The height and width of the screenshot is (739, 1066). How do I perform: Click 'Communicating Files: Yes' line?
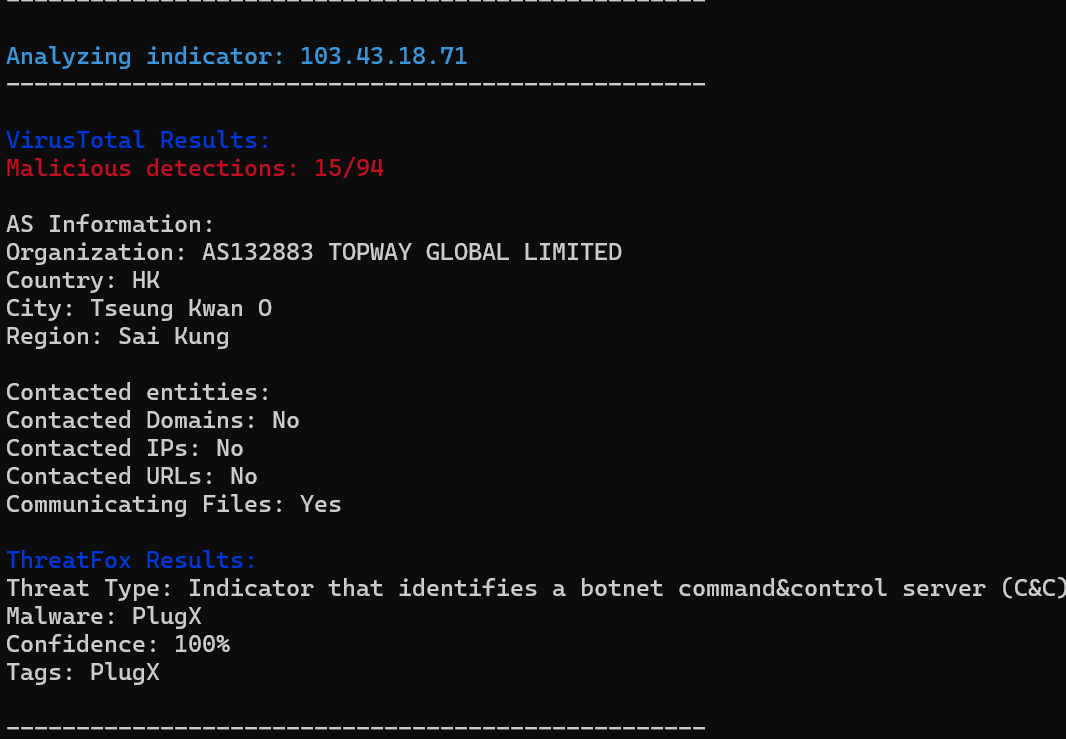click(174, 504)
